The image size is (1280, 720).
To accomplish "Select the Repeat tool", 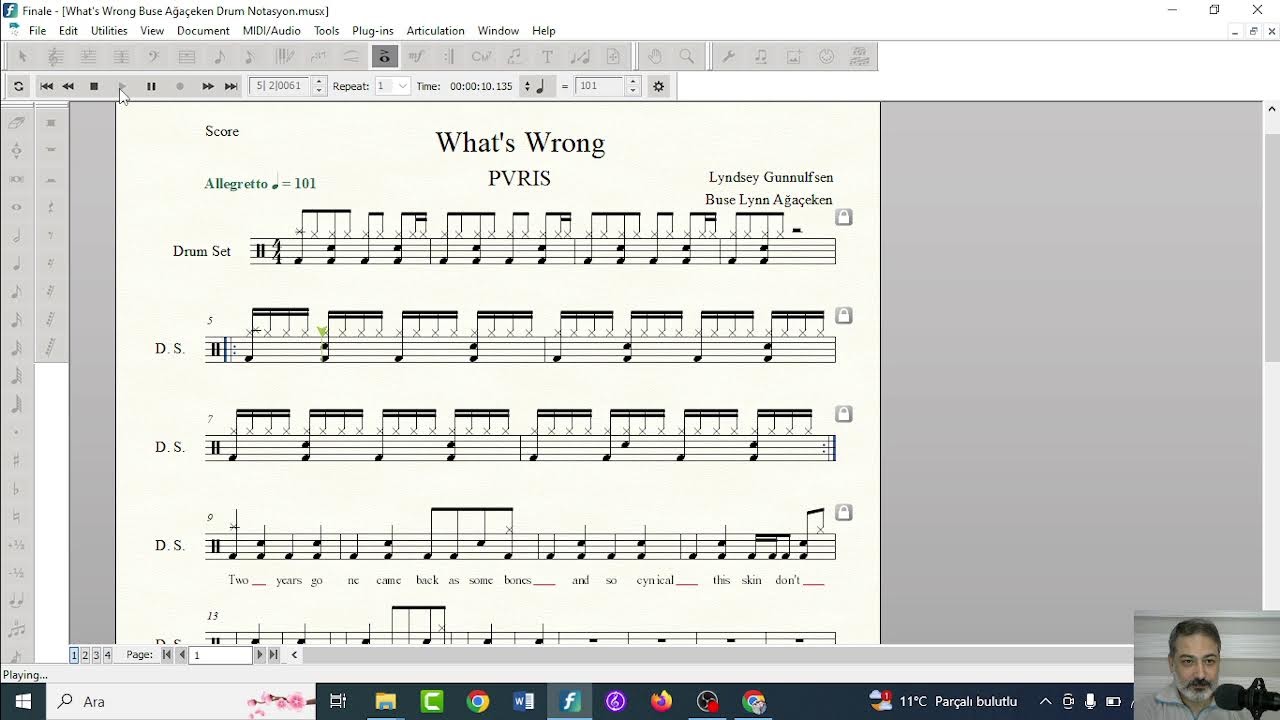I will (449, 57).
